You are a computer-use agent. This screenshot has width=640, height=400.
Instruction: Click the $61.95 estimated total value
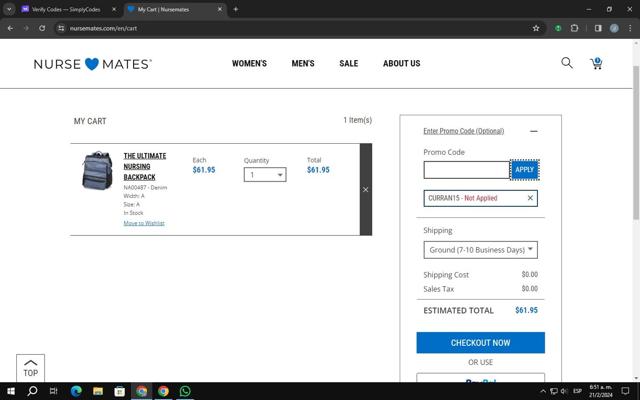pos(526,310)
